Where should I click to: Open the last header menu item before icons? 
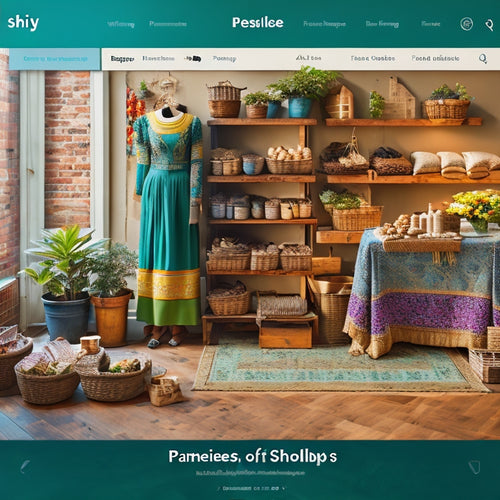click(430, 24)
